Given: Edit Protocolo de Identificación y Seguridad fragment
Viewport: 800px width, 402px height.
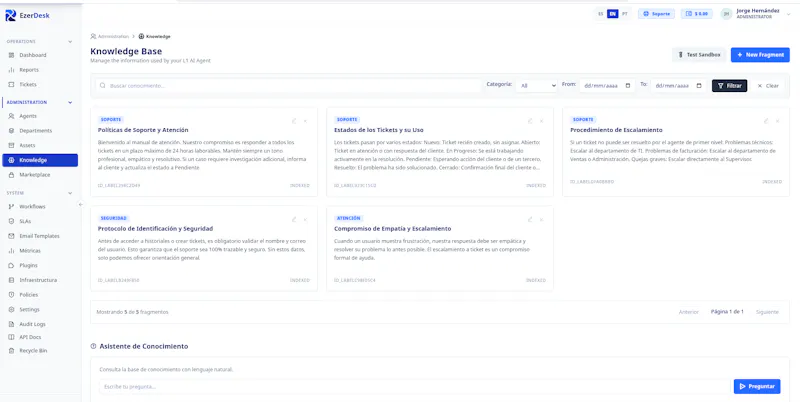Looking at the screenshot, I should (294, 219).
